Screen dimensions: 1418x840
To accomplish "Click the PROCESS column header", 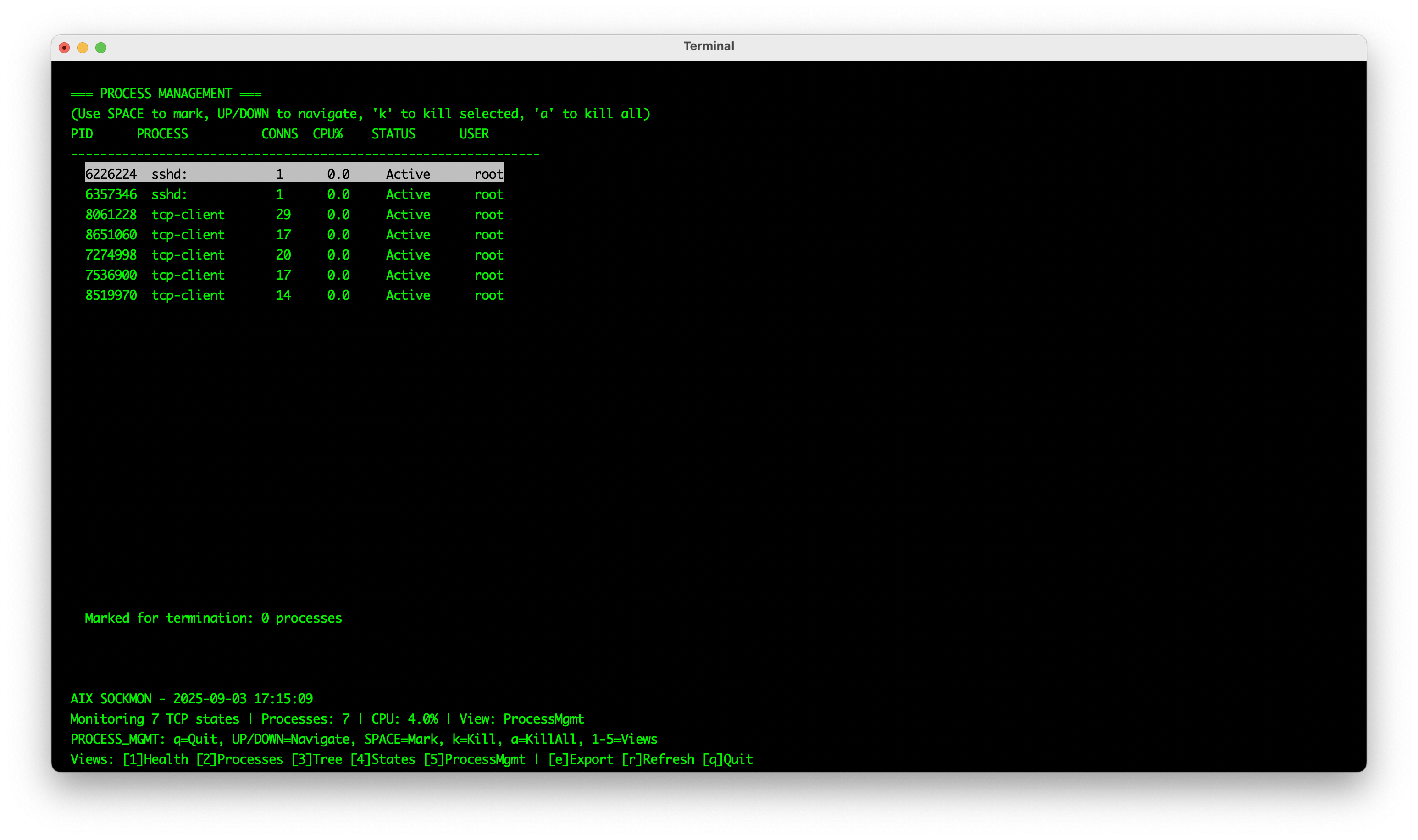I will point(162,134).
